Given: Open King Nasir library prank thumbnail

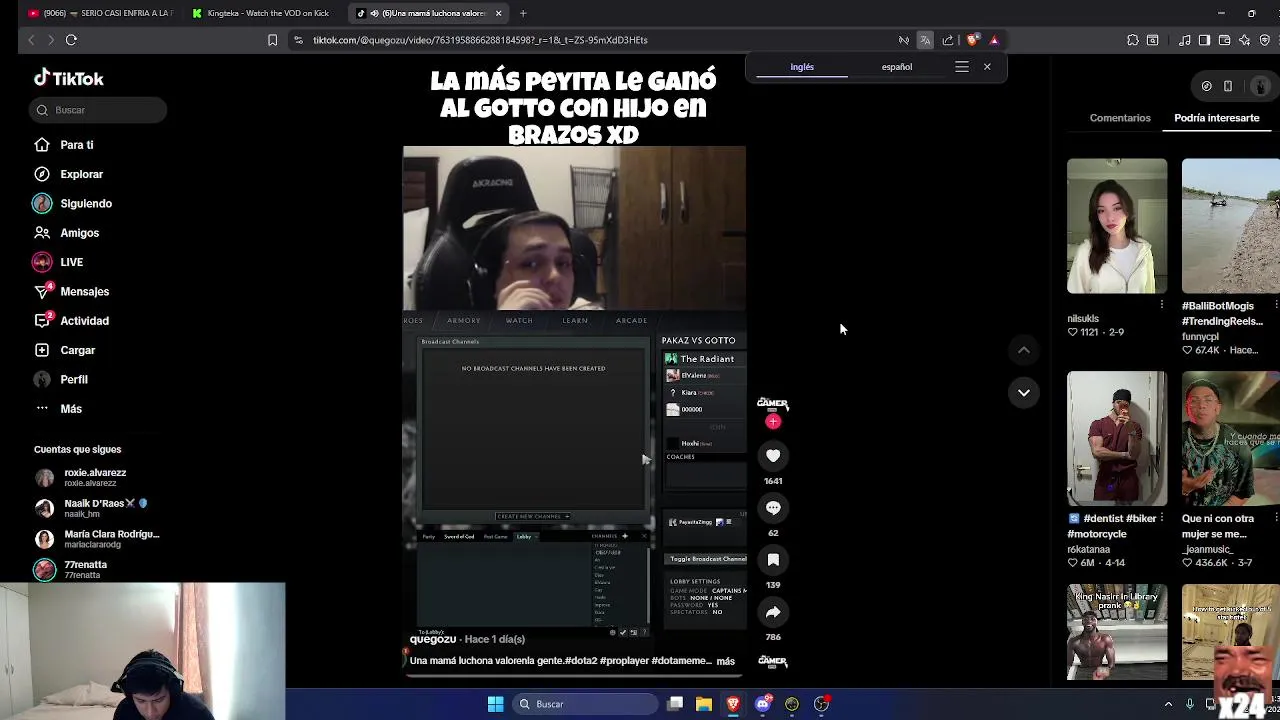Looking at the screenshot, I should [1116, 632].
